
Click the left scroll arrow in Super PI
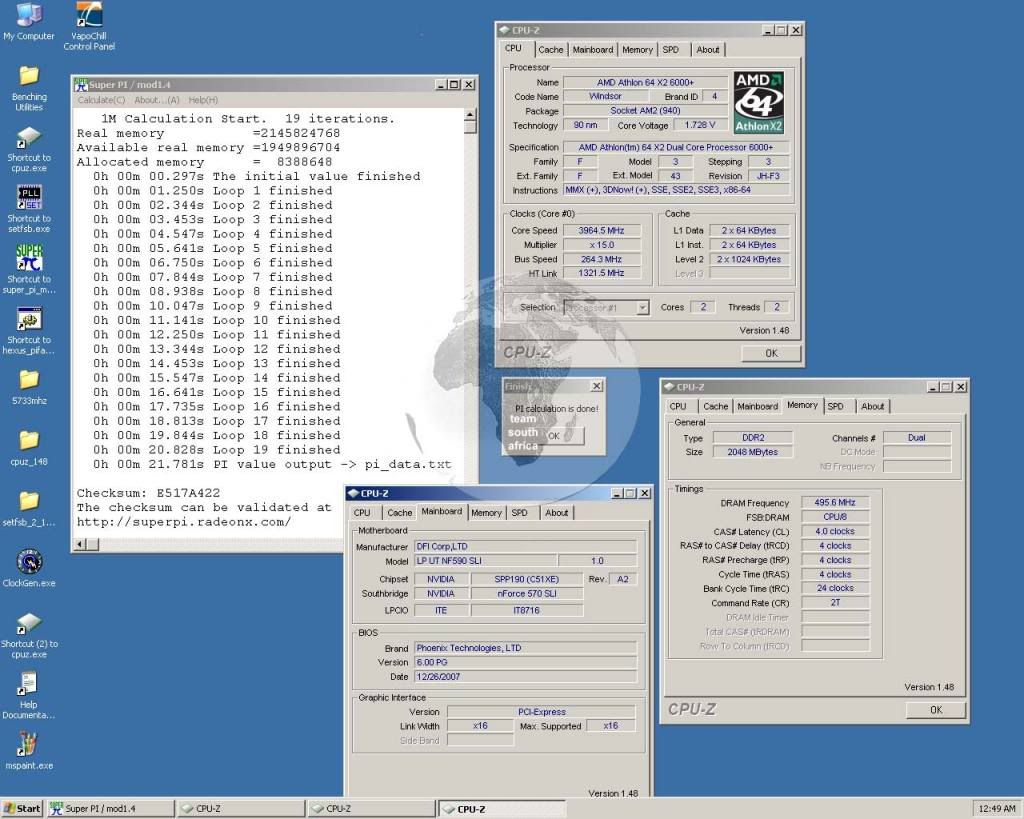click(x=80, y=544)
